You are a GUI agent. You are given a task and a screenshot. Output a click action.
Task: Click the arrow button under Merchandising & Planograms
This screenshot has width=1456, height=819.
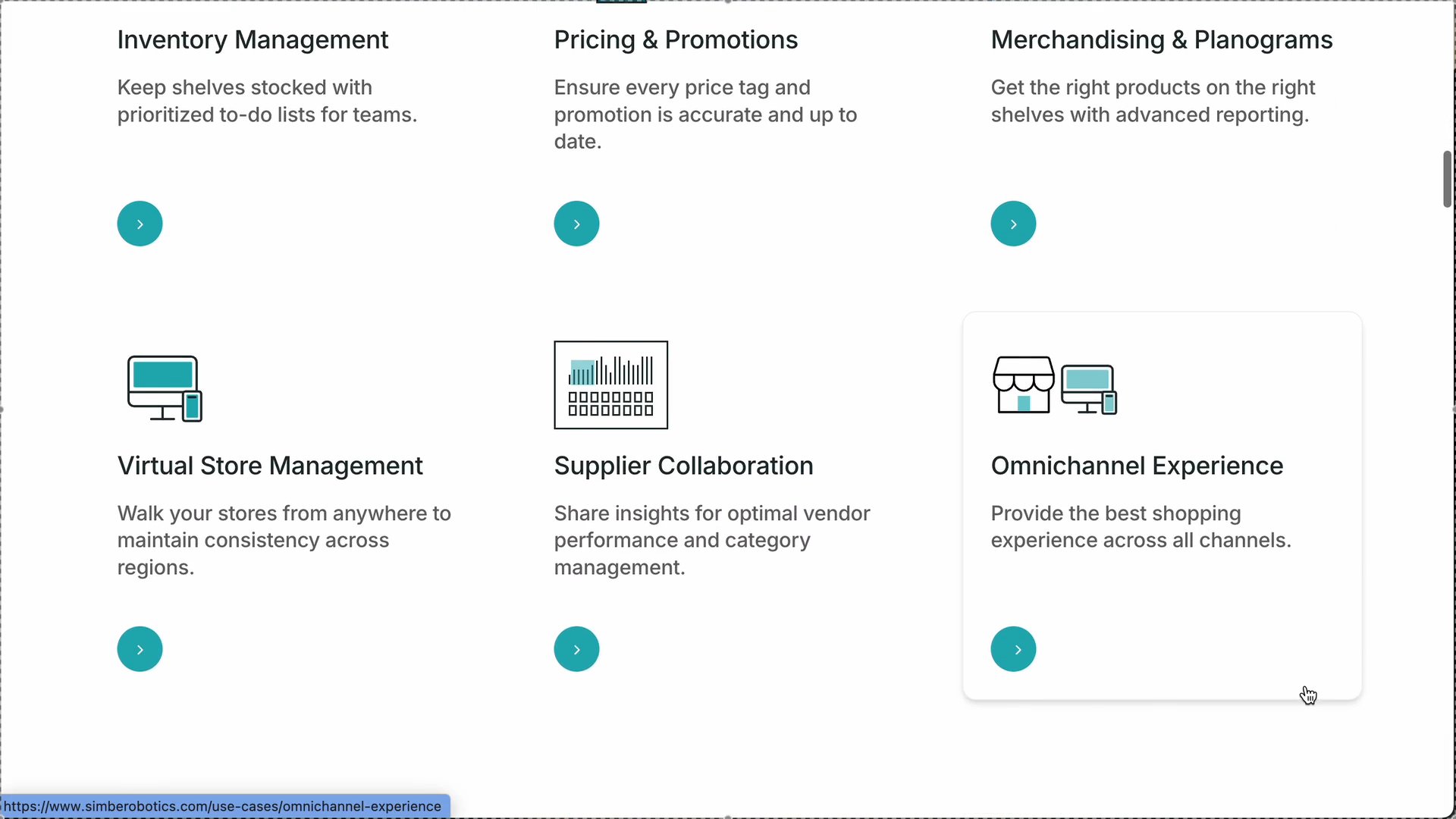click(x=1013, y=224)
